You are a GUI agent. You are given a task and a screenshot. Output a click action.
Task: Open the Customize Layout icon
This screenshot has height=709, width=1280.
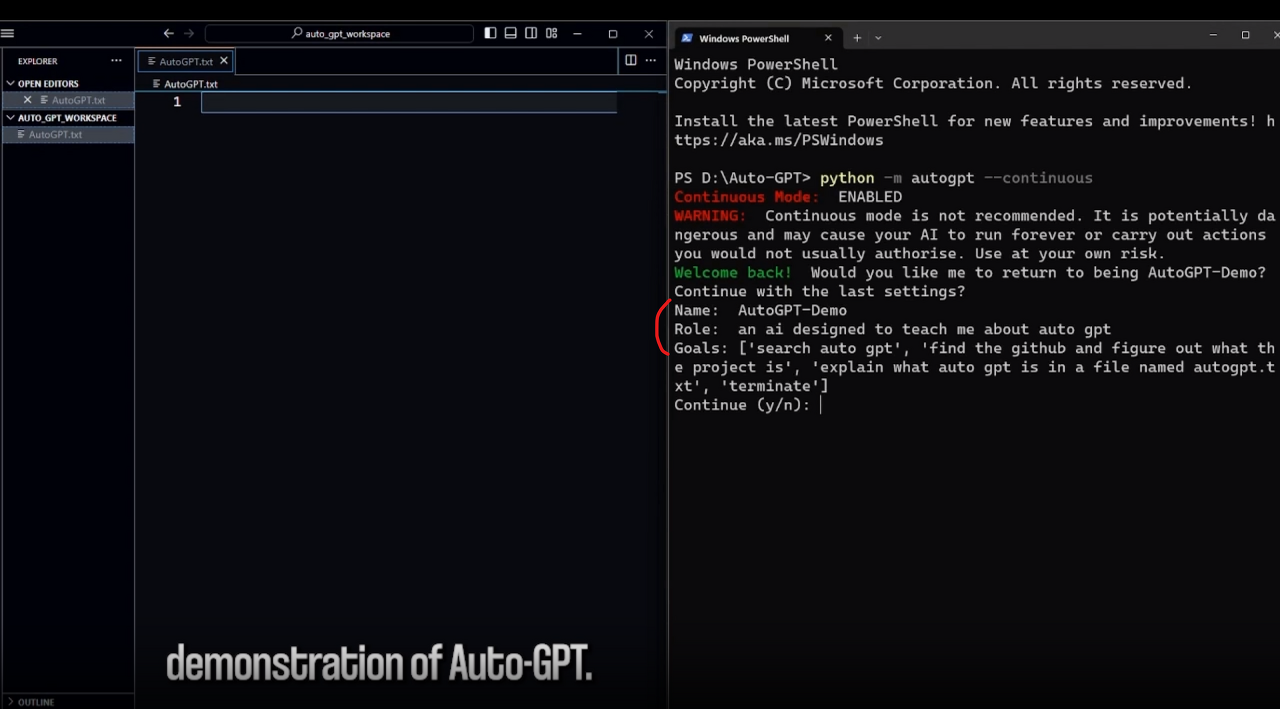pos(551,33)
